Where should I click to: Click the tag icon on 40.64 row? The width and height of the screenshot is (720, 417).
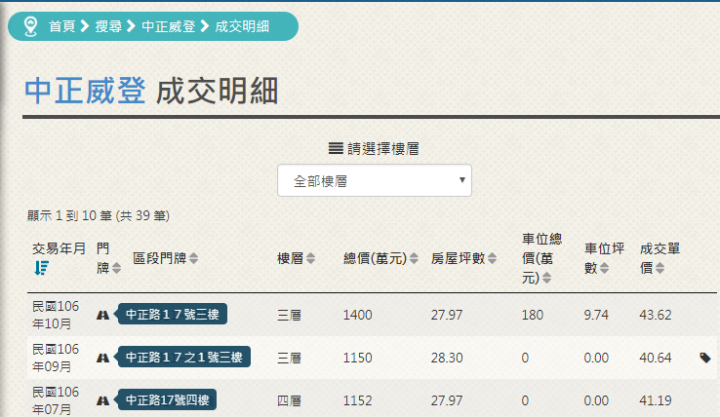coord(705,358)
